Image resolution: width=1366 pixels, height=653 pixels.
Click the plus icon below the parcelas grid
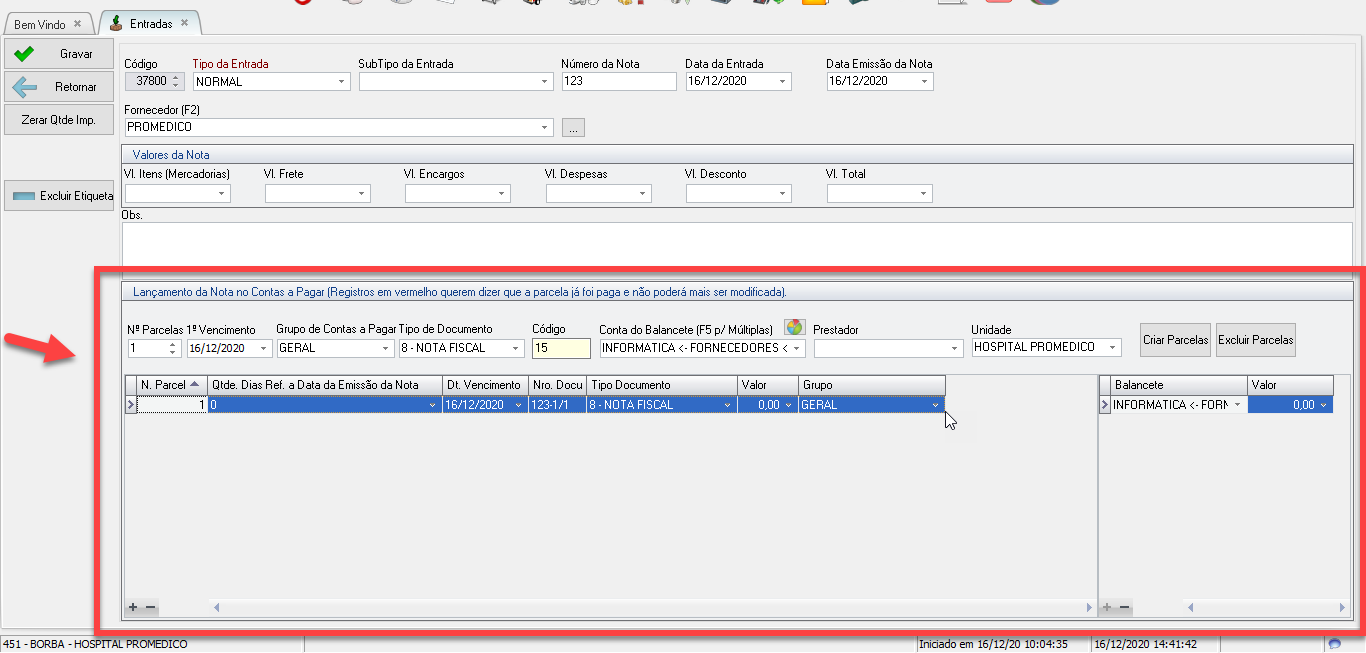point(133,607)
